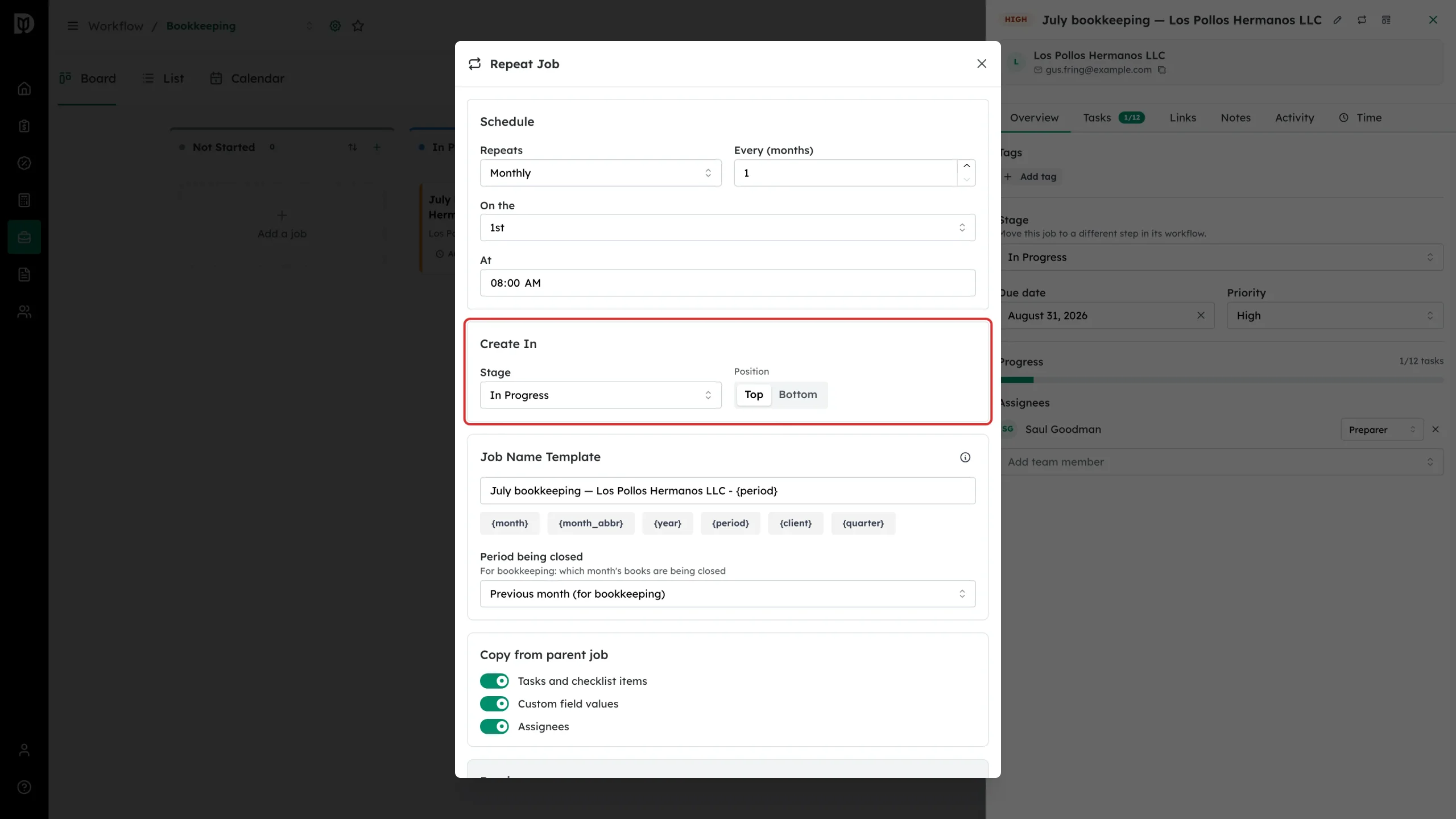This screenshot has height=819, width=1456.
Task: Toggle Tasks and checklist items switch
Action: 494,681
